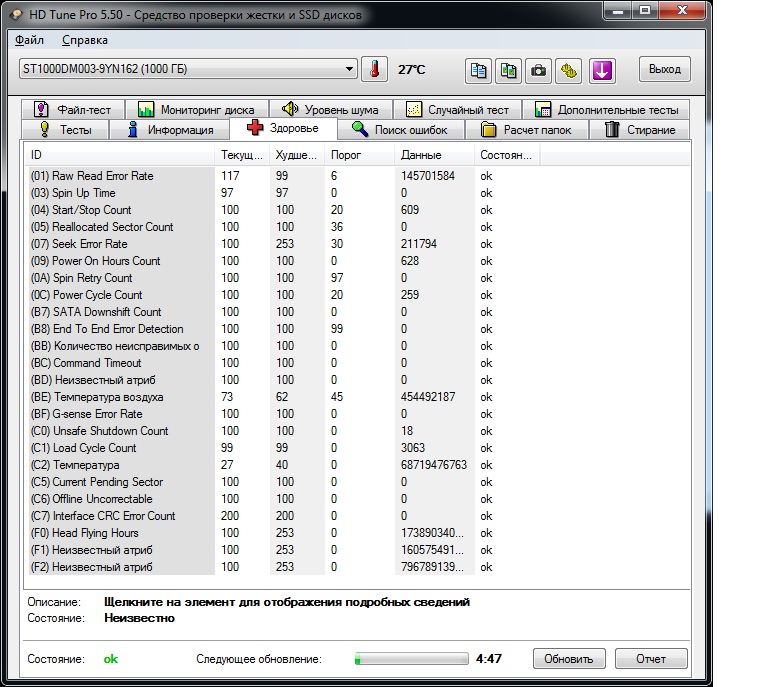Go to Дополнительные тесты tab
The width and height of the screenshot is (768, 687).
coord(606,109)
